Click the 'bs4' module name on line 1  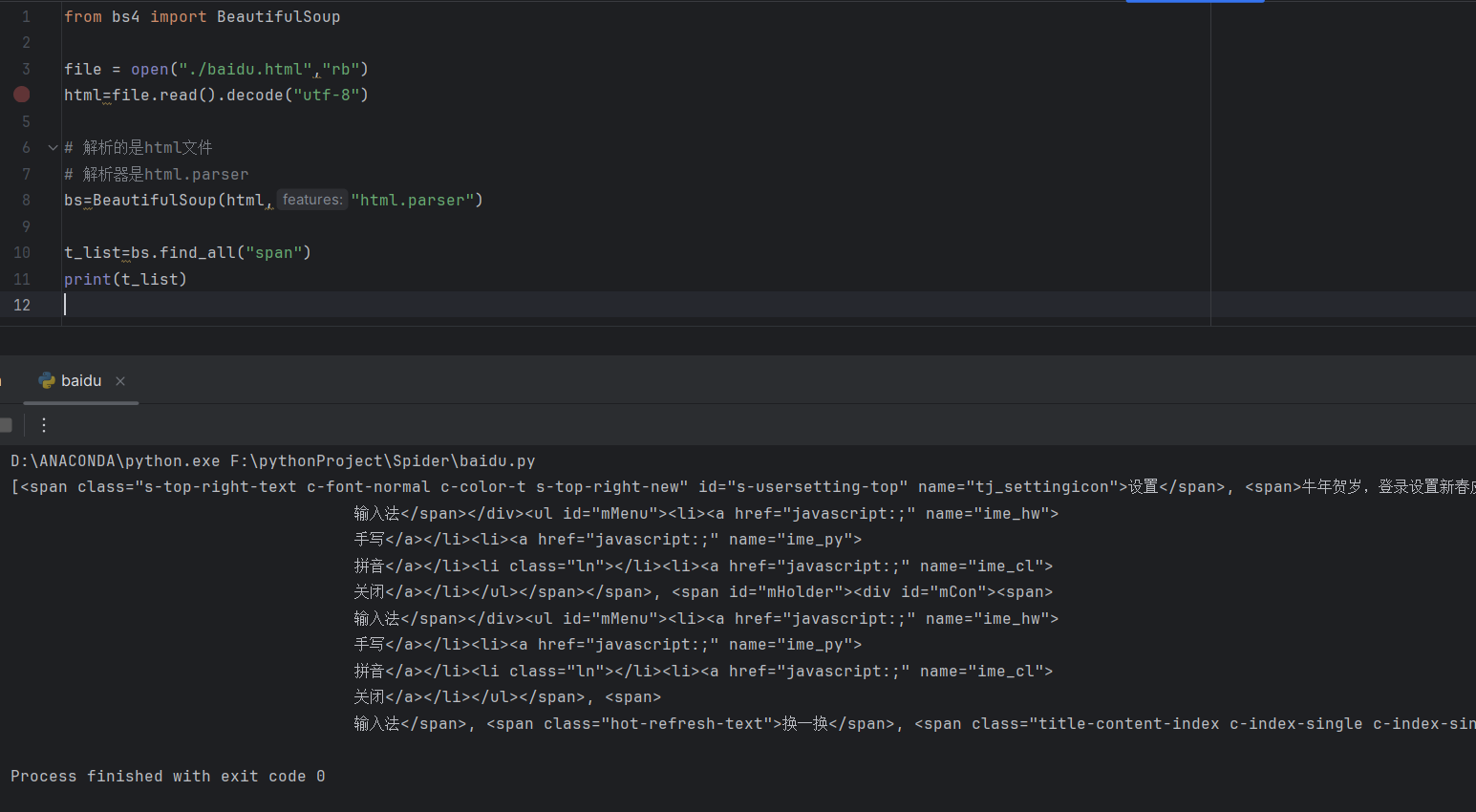pyautogui.click(x=126, y=16)
